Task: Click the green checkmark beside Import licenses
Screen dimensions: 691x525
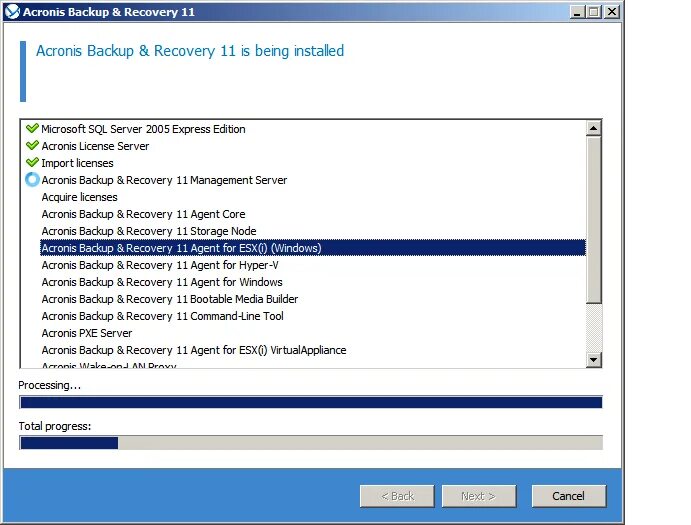Action: pyautogui.click(x=32, y=162)
